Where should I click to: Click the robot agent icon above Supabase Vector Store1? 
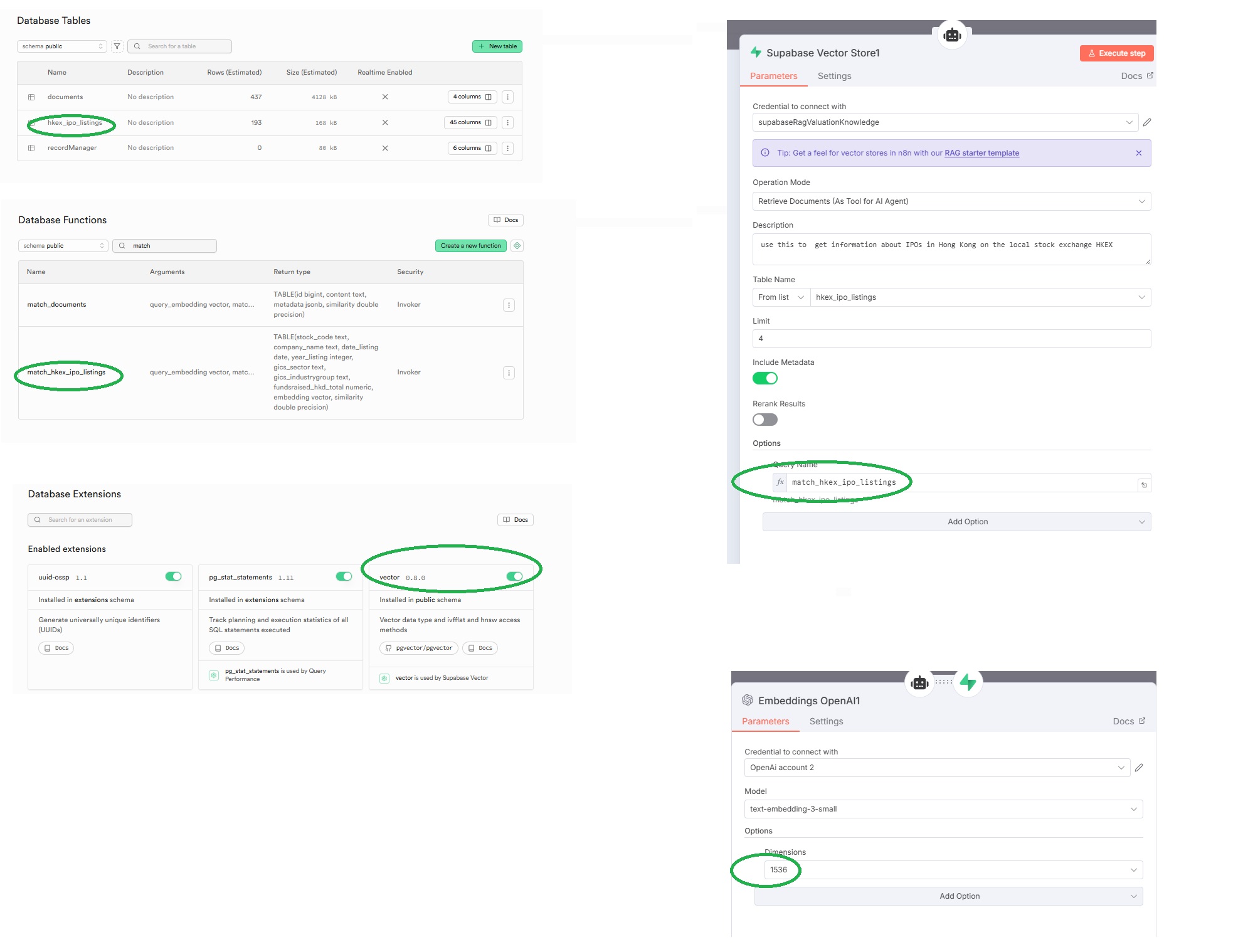[952, 35]
